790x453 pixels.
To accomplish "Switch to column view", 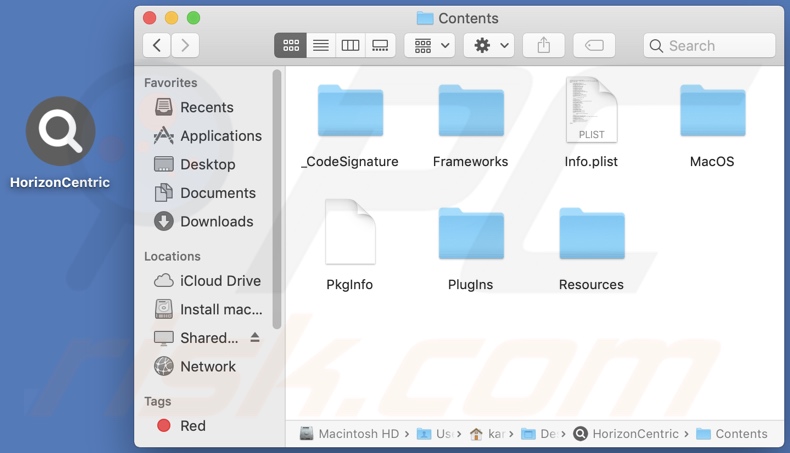I will [350, 45].
